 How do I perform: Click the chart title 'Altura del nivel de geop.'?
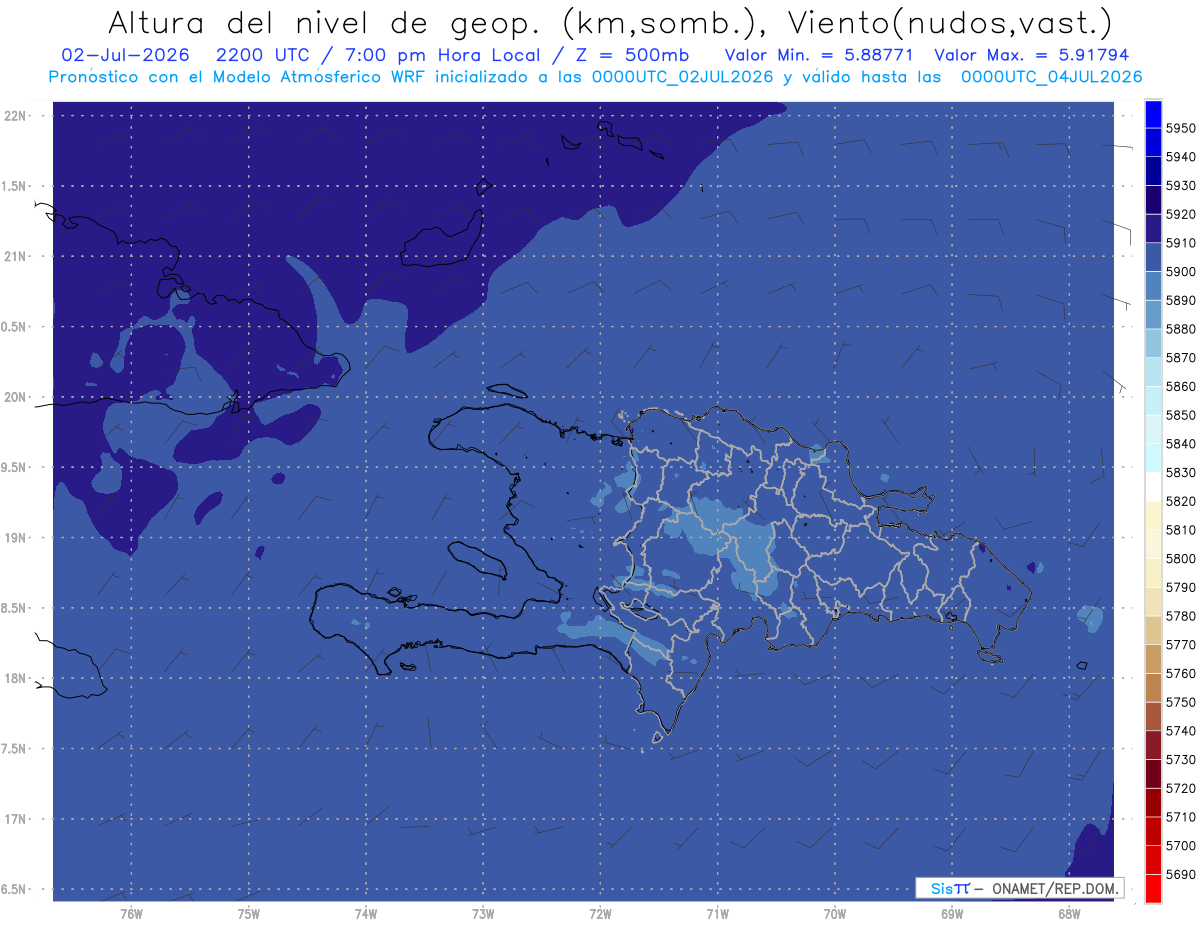pos(323,22)
